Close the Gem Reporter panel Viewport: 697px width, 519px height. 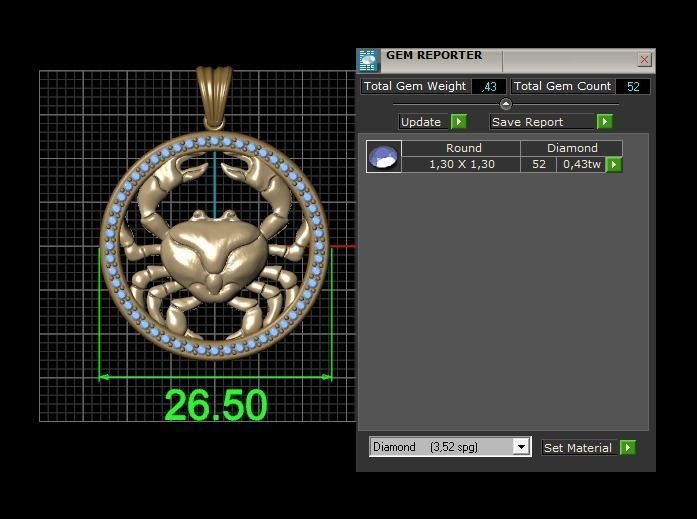pyautogui.click(x=644, y=60)
